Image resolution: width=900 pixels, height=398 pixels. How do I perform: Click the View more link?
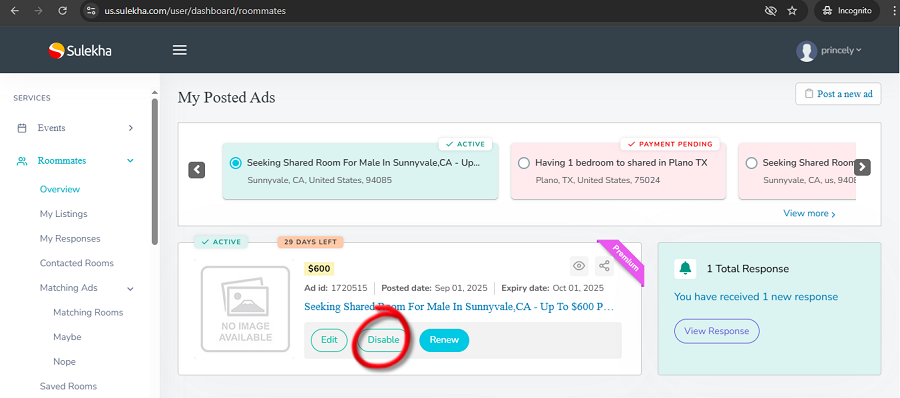click(809, 213)
